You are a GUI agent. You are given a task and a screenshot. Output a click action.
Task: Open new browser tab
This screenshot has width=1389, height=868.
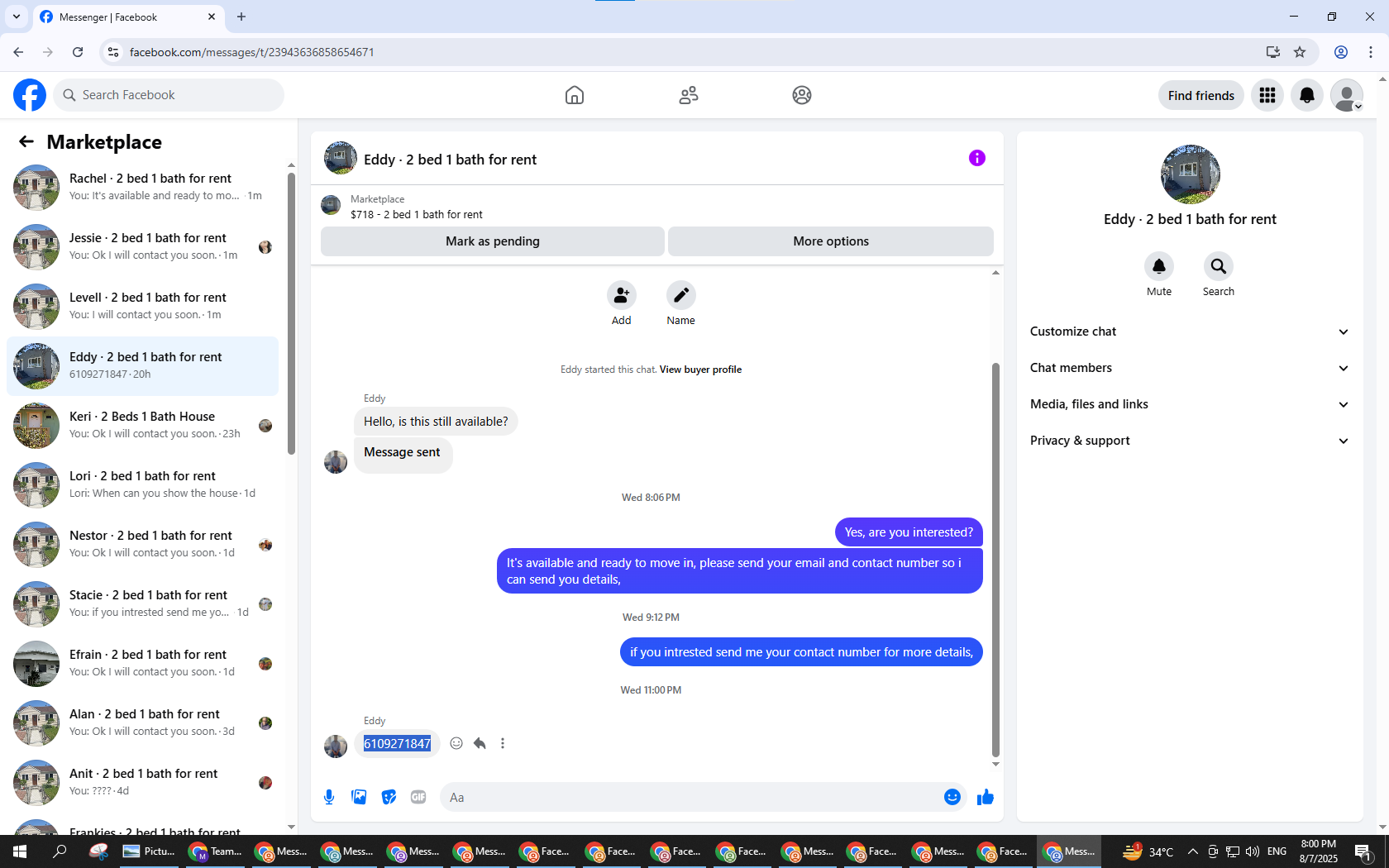[x=241, y=17]
